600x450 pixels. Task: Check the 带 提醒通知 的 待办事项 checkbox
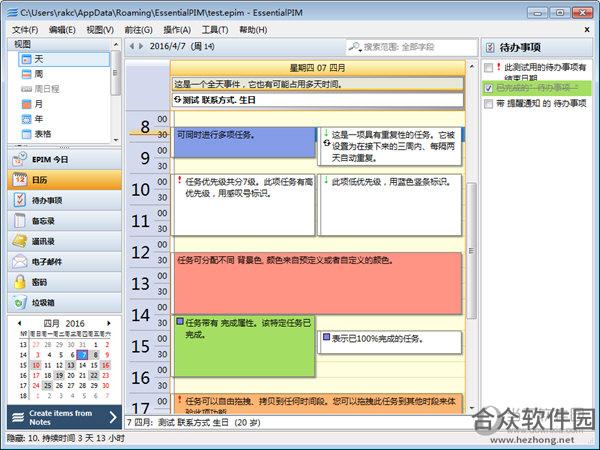[x=489, y=103]
